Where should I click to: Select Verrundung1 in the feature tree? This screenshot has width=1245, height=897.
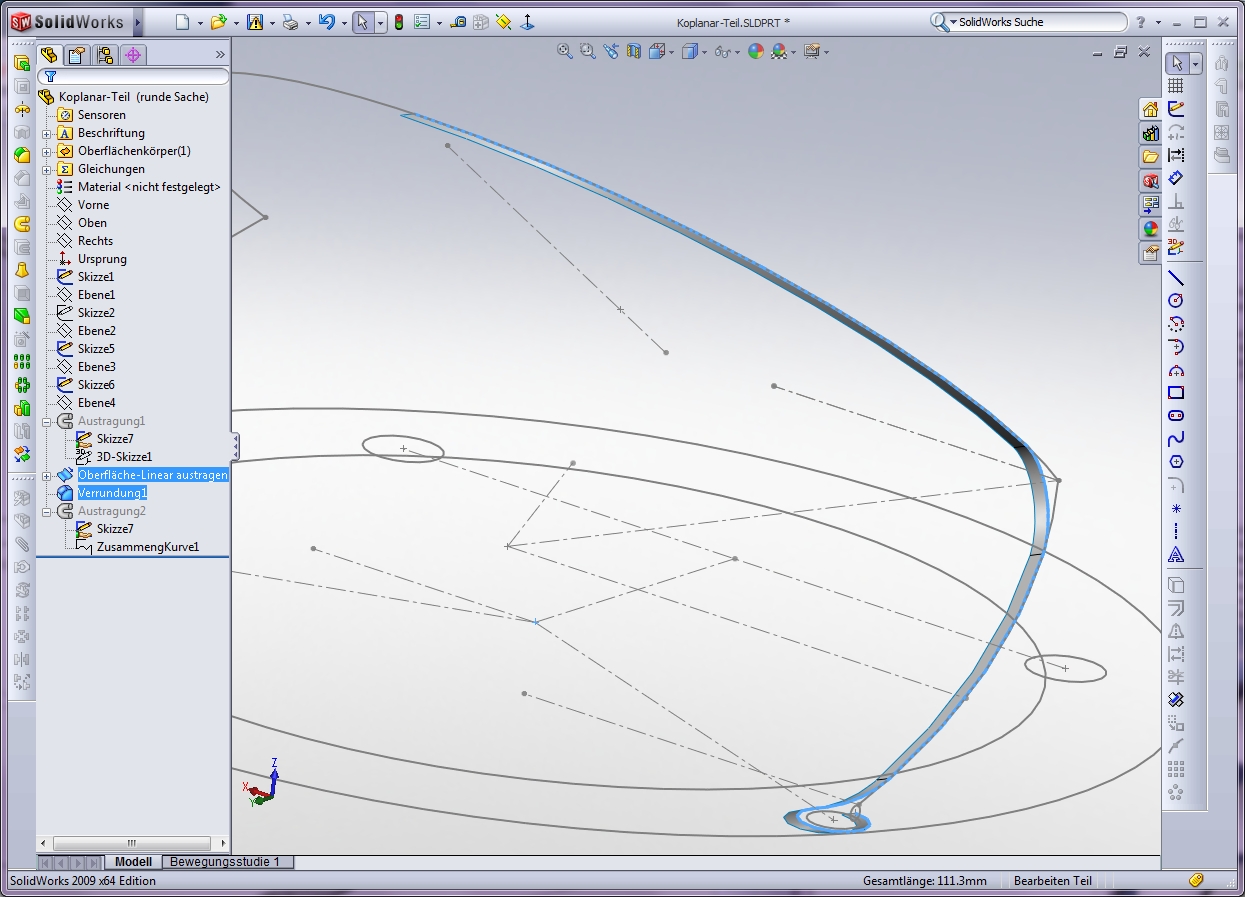coord(112,493)
